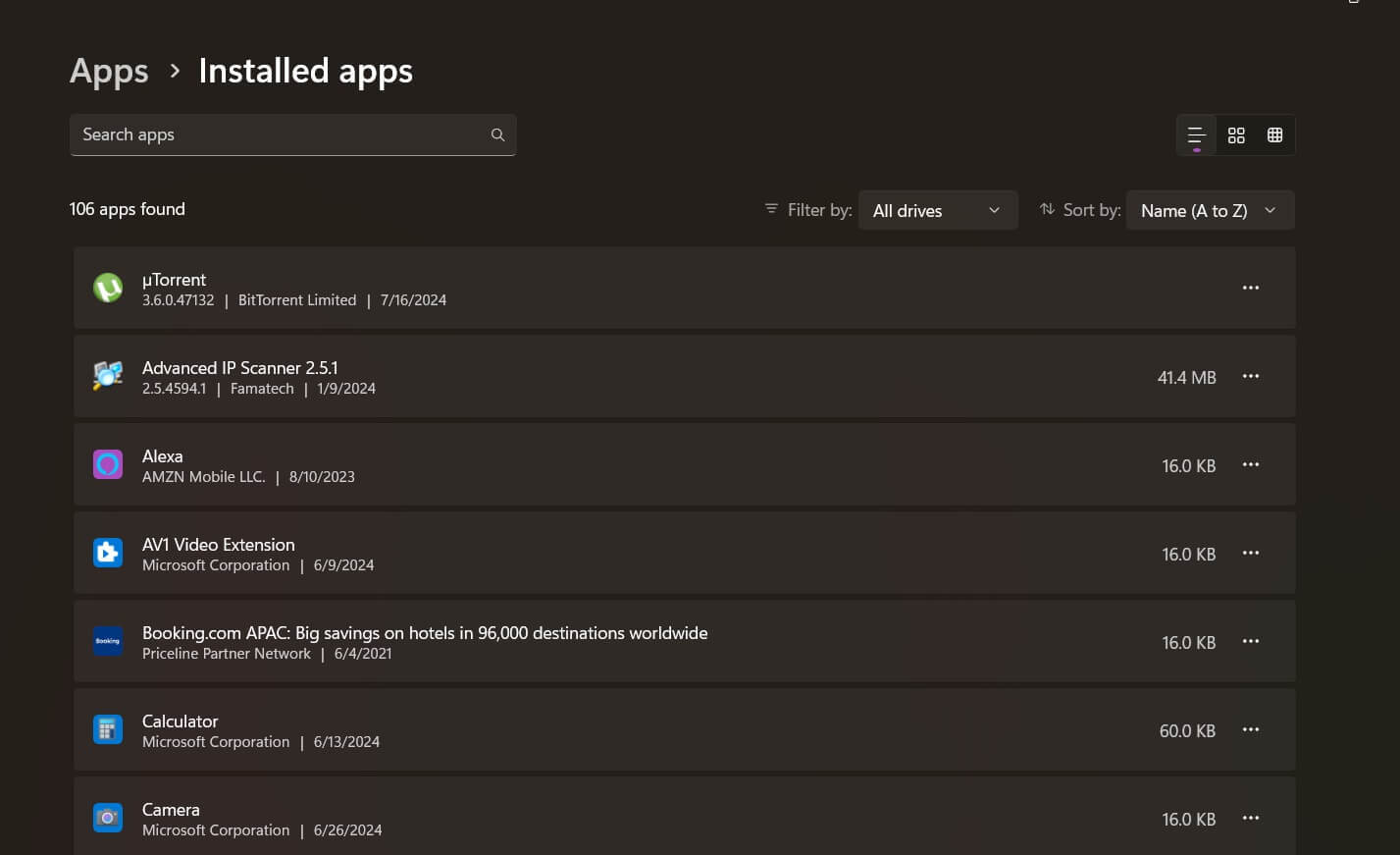This screenshot has height=855, width=1400.
Task: Click the Camera app icon
Action: click(108, 817)
